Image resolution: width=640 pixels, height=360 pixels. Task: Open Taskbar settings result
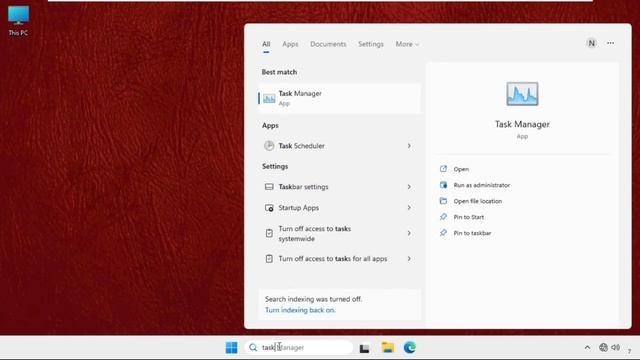pos(339,187)
